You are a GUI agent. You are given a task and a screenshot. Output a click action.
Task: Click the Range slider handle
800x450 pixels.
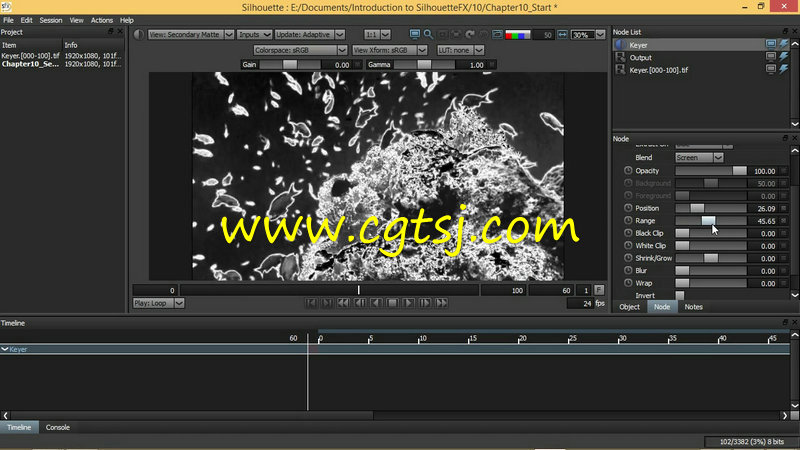click(708, 220)
